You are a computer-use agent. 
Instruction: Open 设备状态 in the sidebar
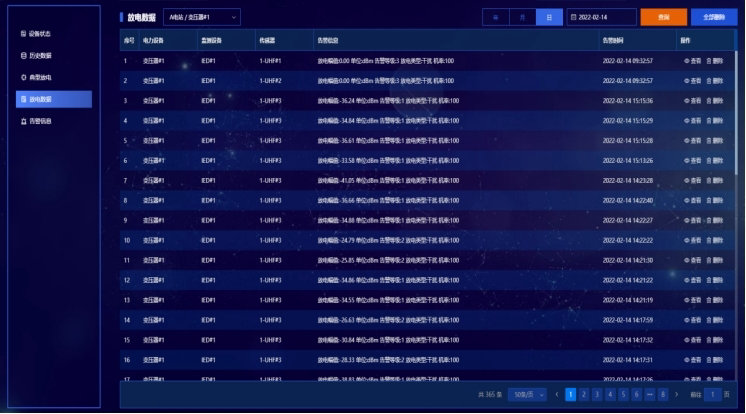[x=41, y=34]
